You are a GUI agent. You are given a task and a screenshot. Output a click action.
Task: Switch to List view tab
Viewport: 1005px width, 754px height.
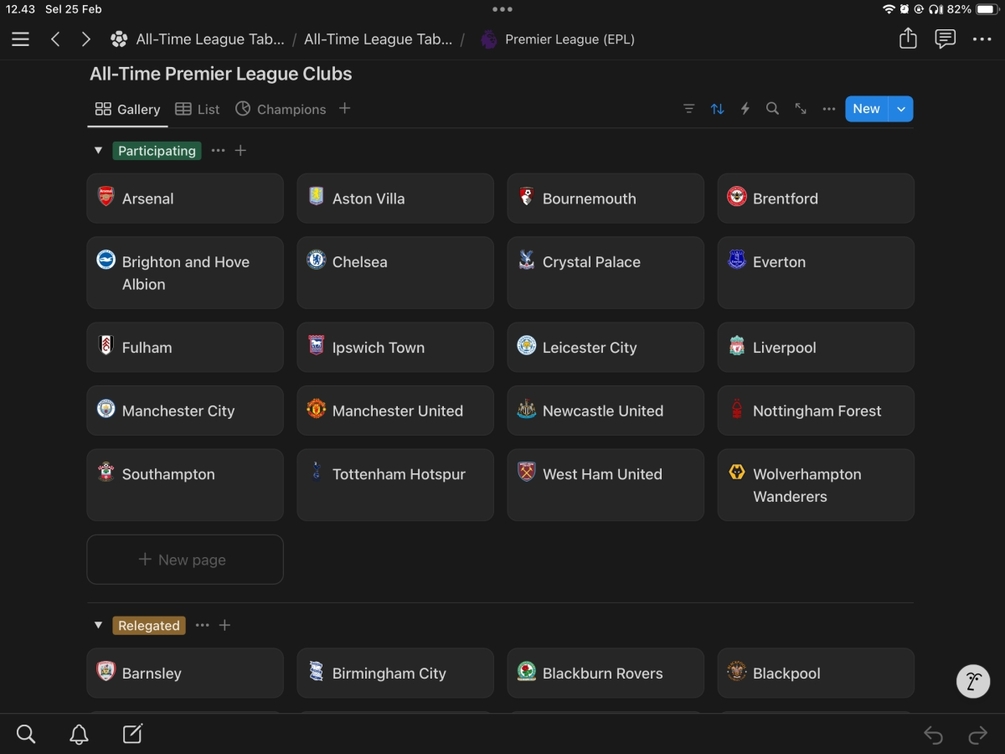point(197,110)
